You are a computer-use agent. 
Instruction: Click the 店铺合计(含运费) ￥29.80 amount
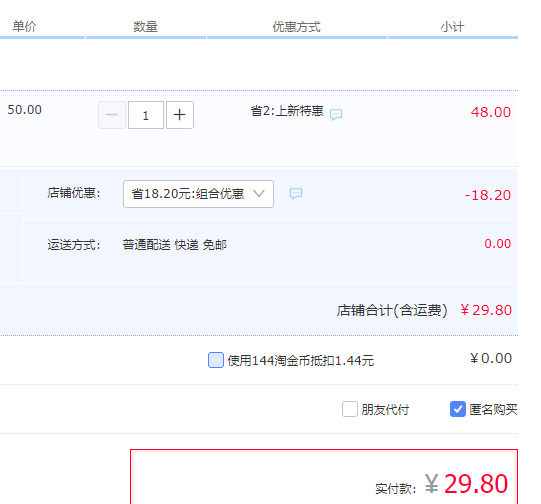486,310
